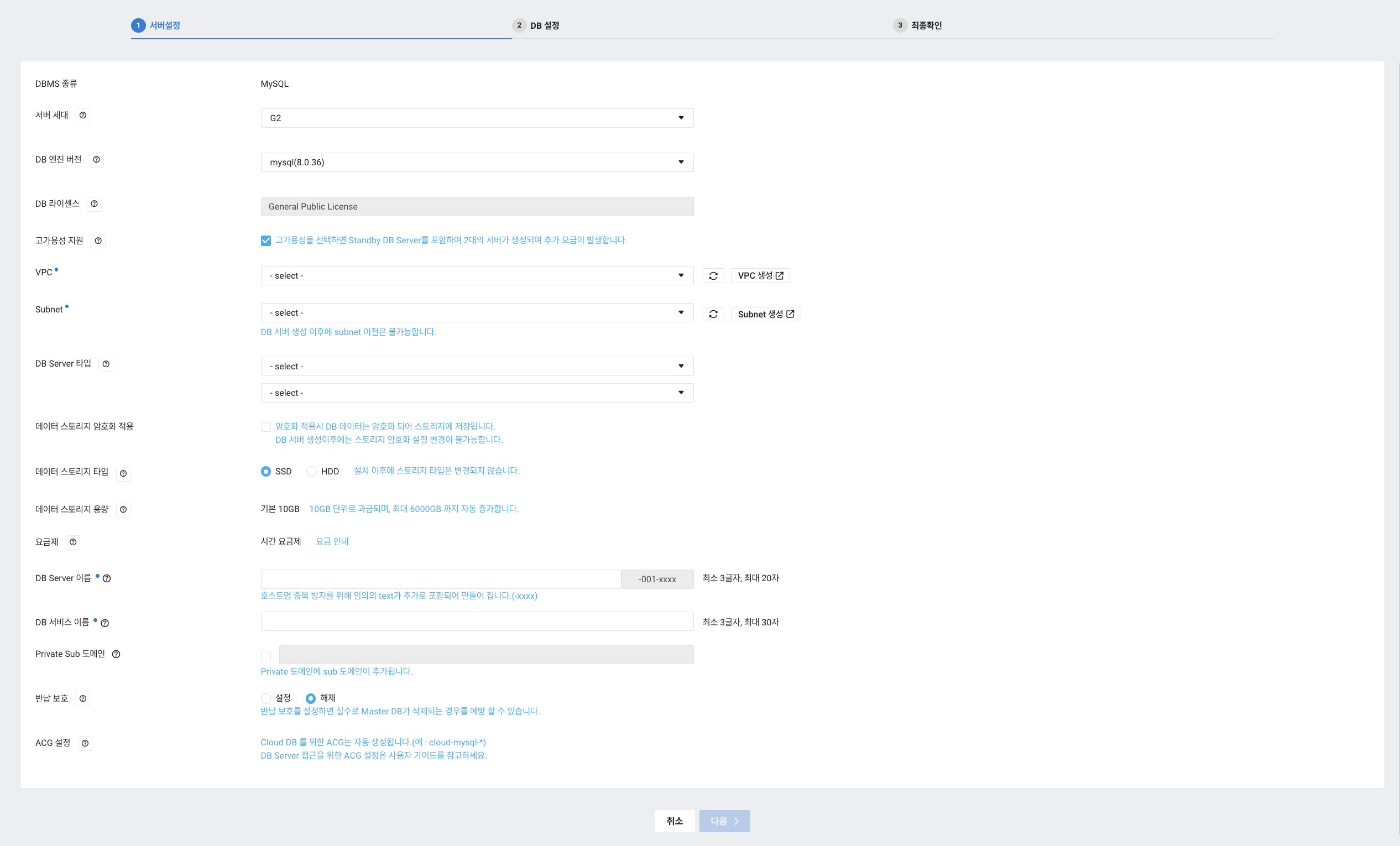This screenshot has height=846, width=1400.
Task: Click the VPC 생성 button
Action: pyautogui.click(x=761, y=275)
